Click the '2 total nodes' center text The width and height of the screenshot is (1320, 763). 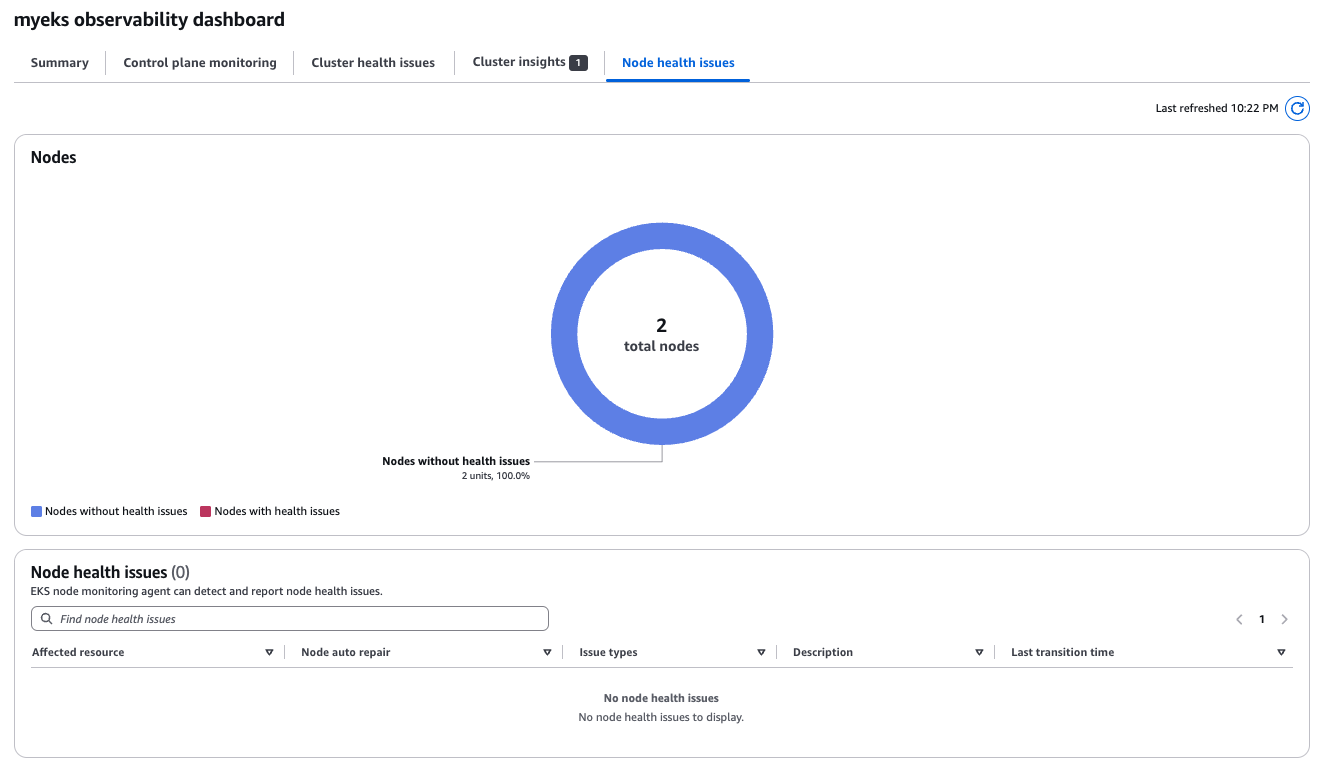point(661,335)
